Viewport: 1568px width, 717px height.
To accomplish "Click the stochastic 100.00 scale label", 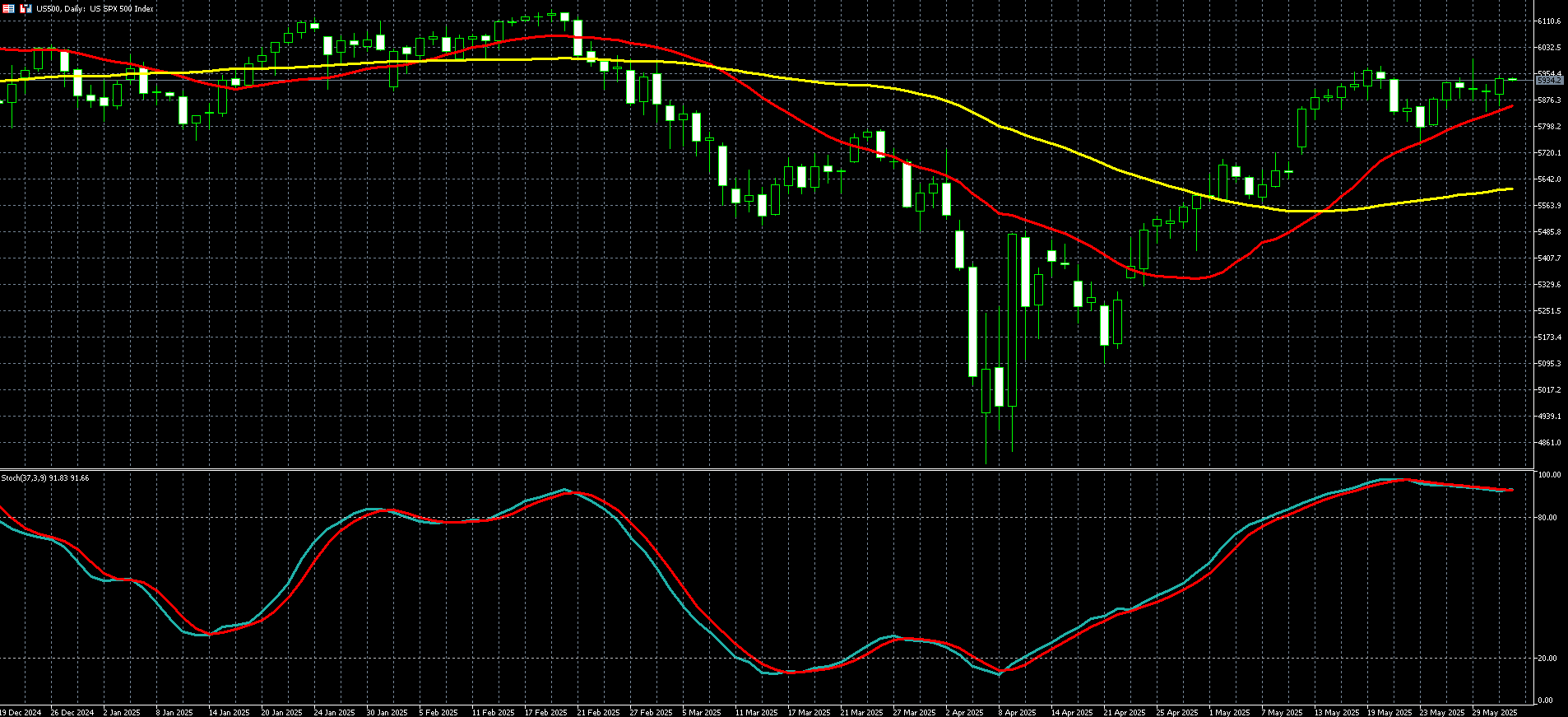I will coord(1549,476).
